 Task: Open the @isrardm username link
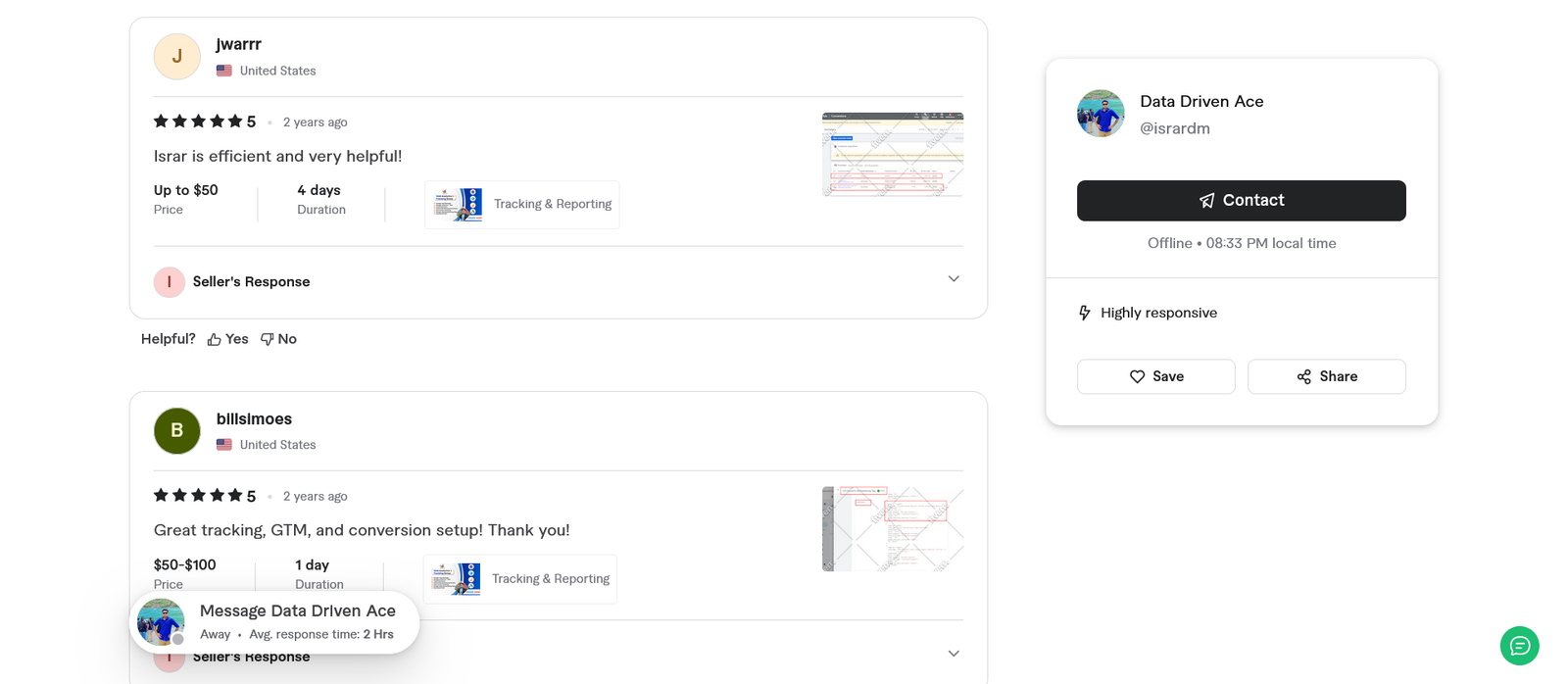[1175, 127]
